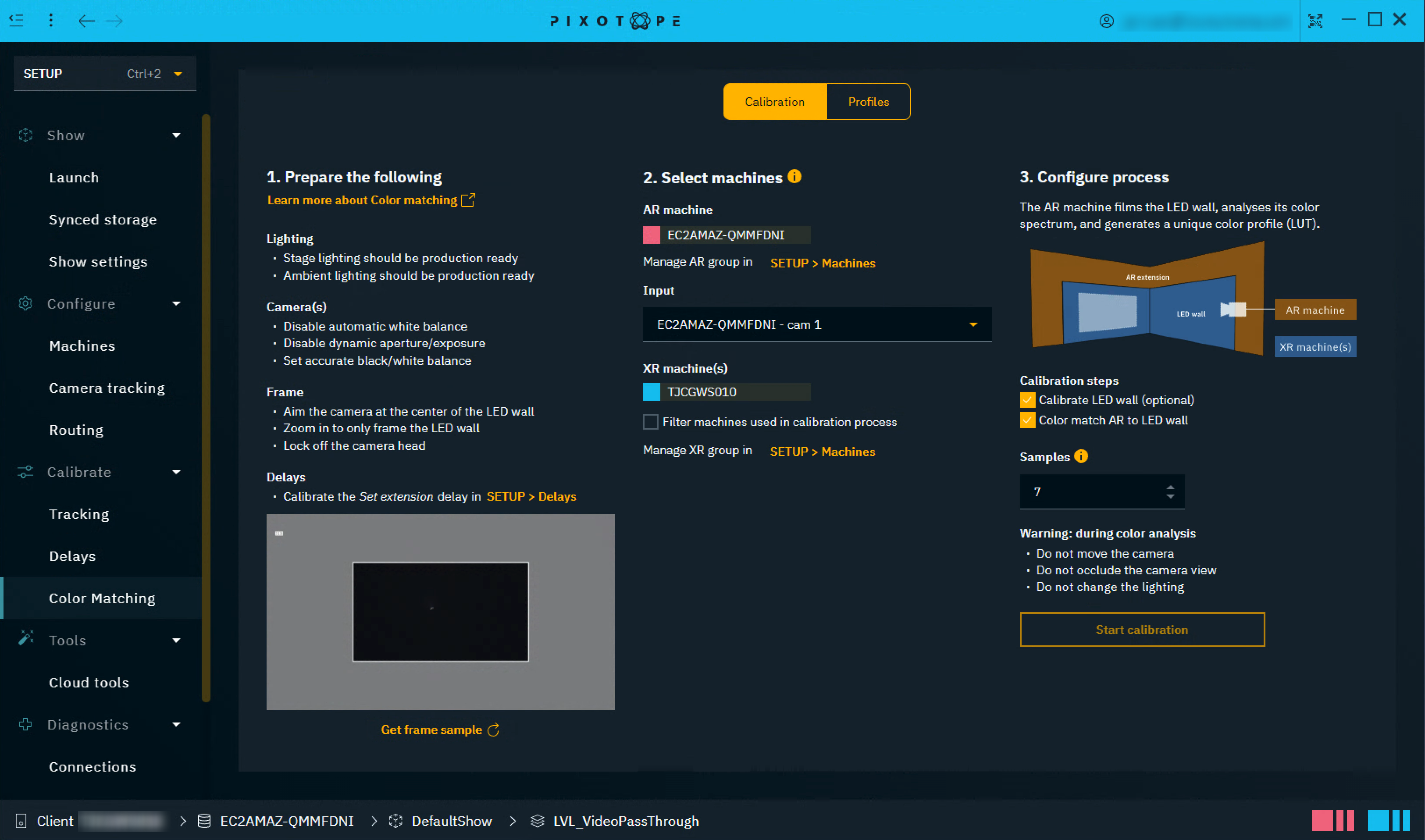
Task: Open the three-dot options menu
Action: [51, 20]
